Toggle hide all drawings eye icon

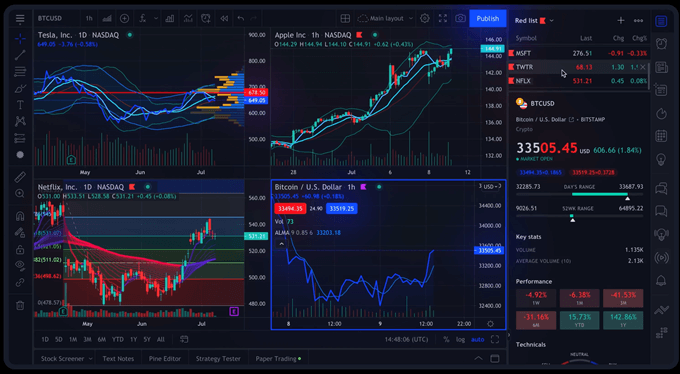[20, 265]
